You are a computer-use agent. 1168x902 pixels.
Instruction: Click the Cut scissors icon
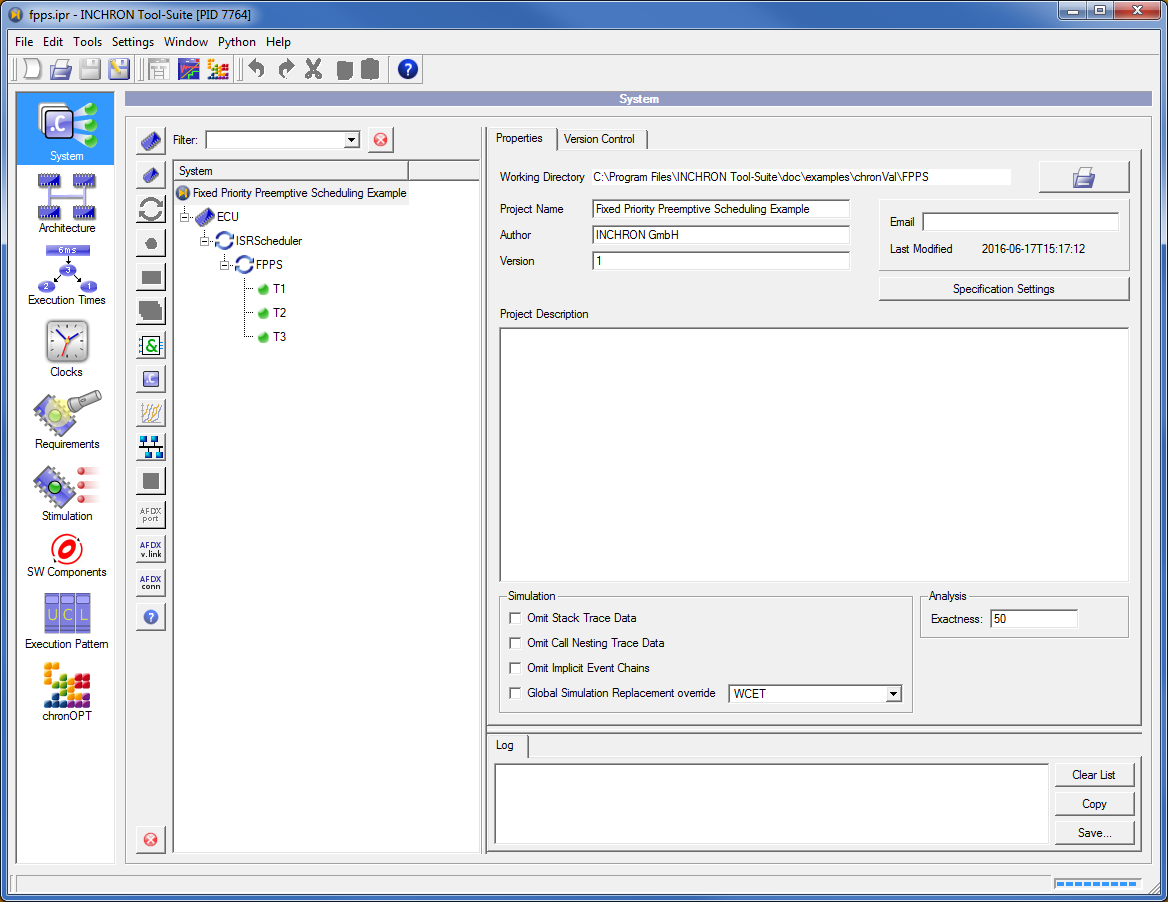point(314,69)
